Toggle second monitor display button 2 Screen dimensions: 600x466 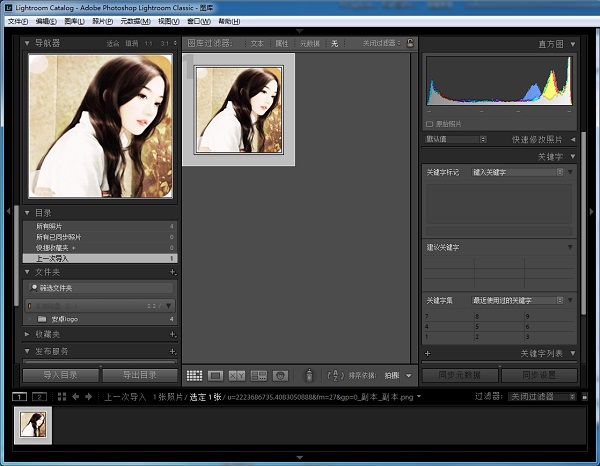[40, 397]
